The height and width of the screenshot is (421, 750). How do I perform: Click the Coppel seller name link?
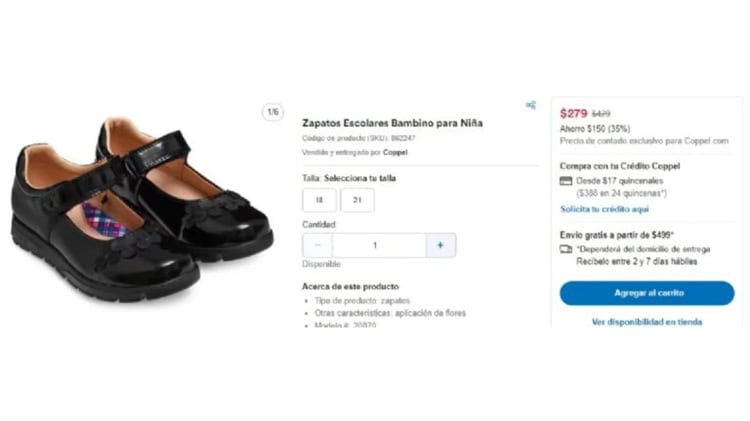[x=395, y=152]
